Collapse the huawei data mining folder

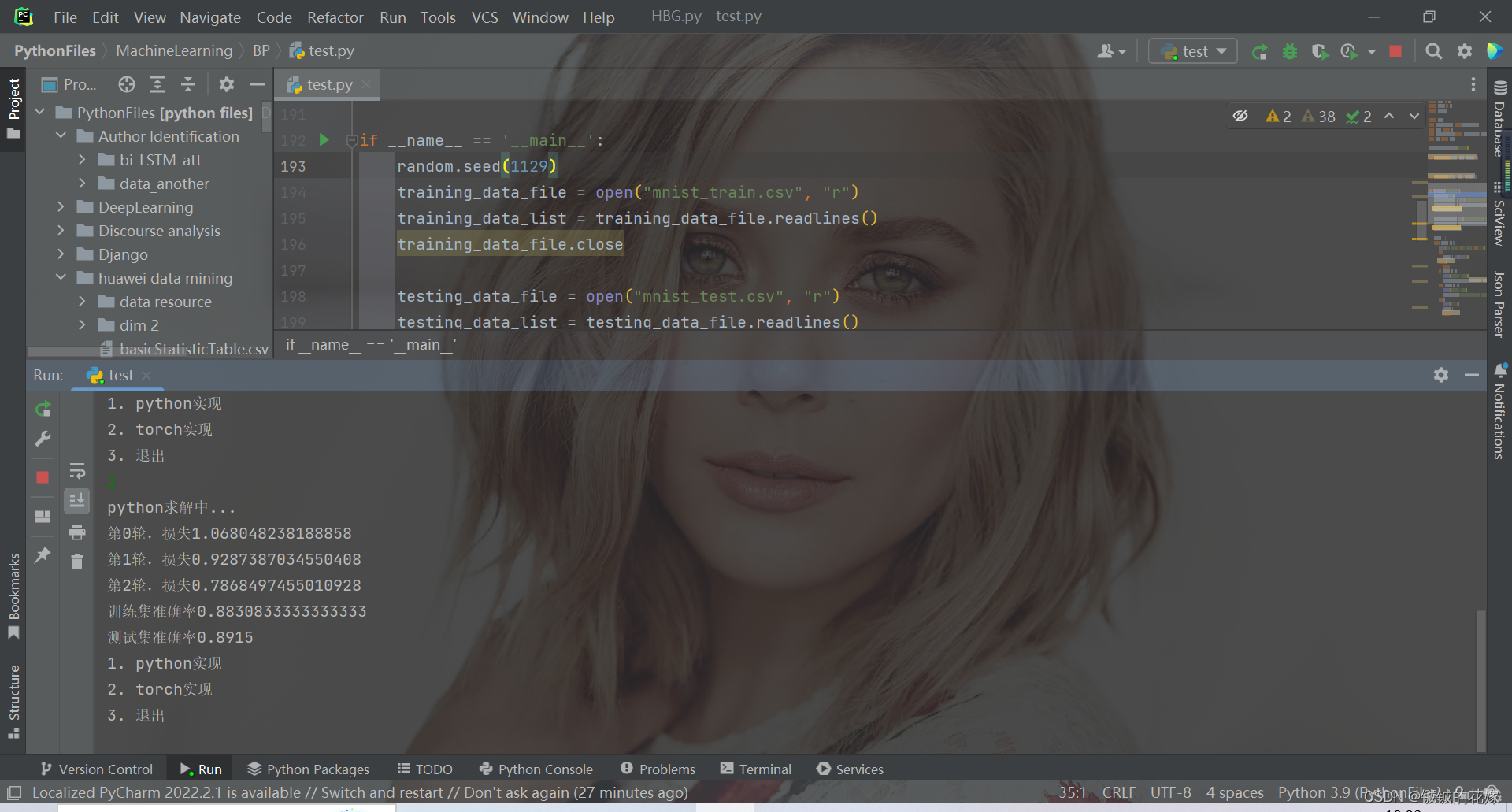pos(61,278)
